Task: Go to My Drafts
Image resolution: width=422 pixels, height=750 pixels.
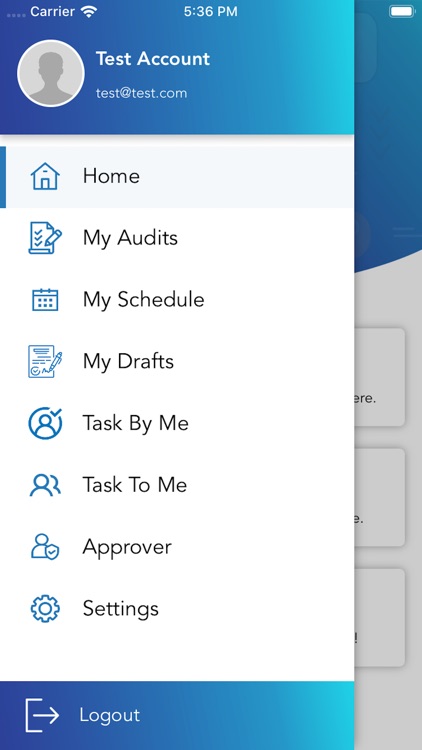Action: point(177,362)
